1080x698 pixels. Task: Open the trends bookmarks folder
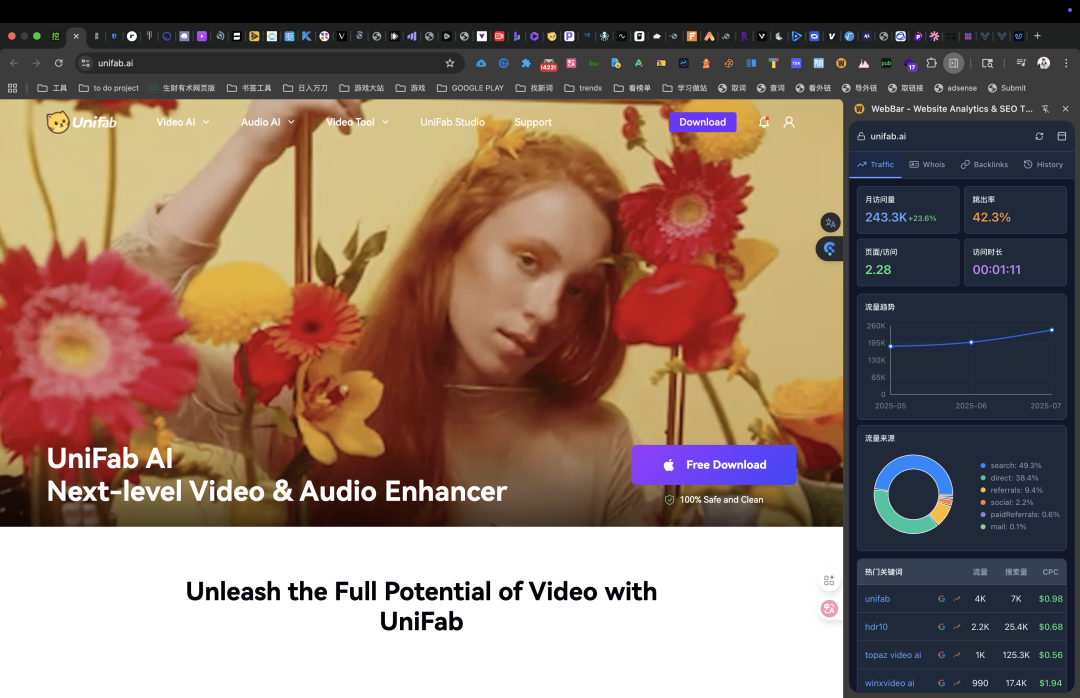point(583,88)
